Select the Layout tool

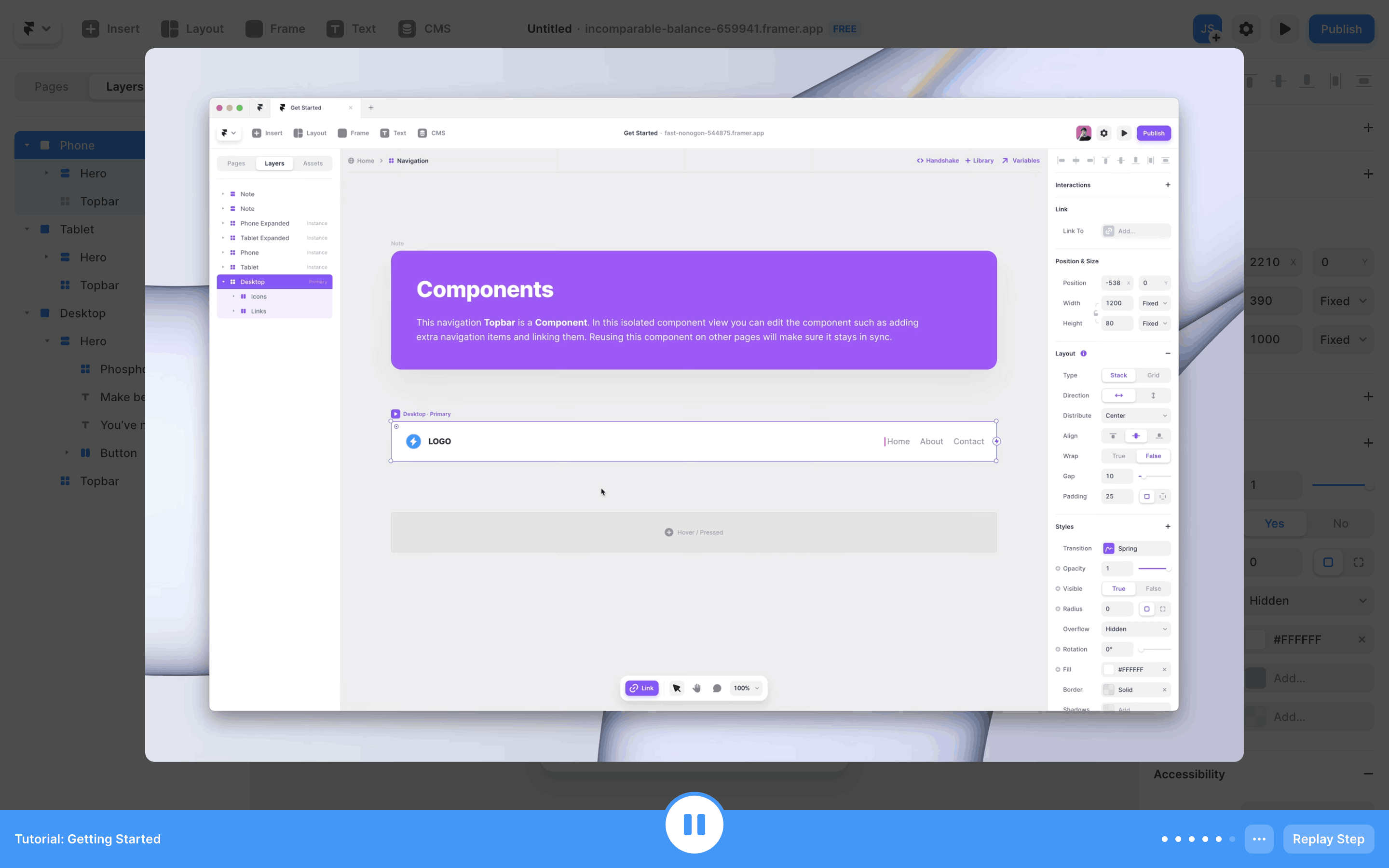pos(192,29)
